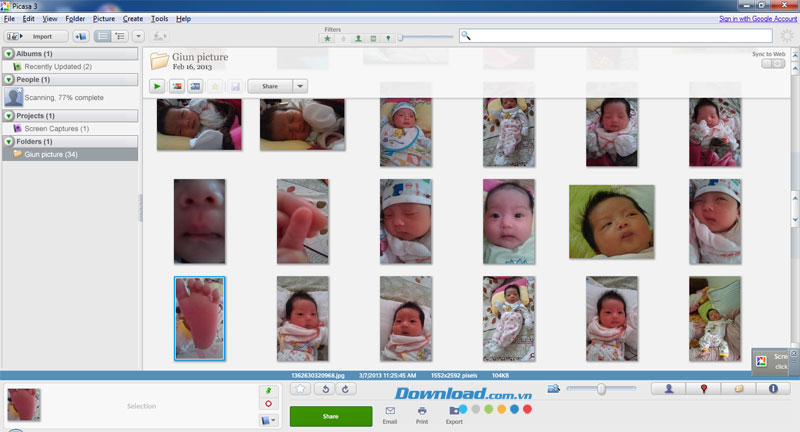The image size is (800, 432).
Task: Open the Picture menu
Action: [x=103, y=19]
